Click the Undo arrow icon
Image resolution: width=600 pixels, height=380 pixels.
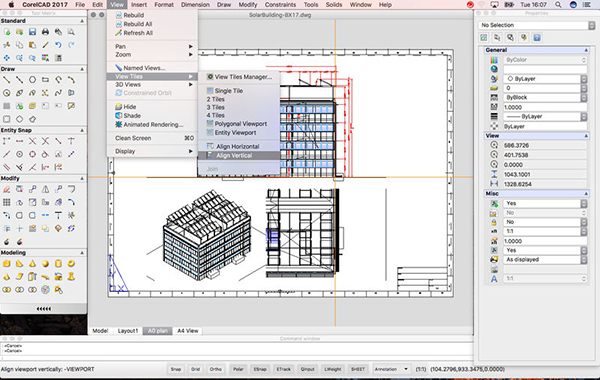tap(58, 45)
